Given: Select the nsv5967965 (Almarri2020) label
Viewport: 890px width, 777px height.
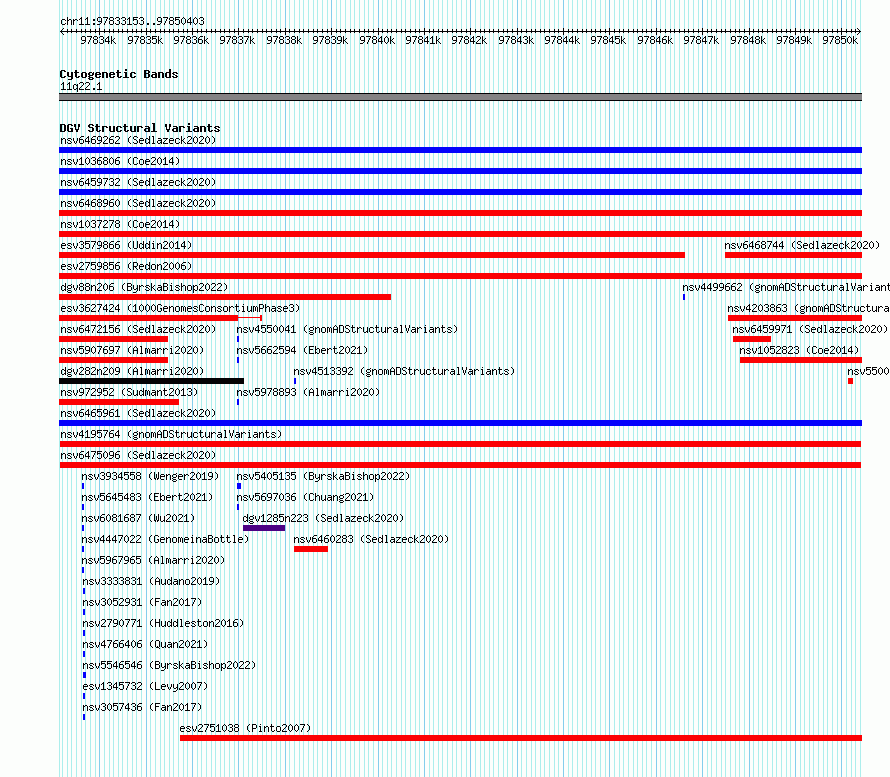Looking at the screenshot, I should (x=153, y=560).
